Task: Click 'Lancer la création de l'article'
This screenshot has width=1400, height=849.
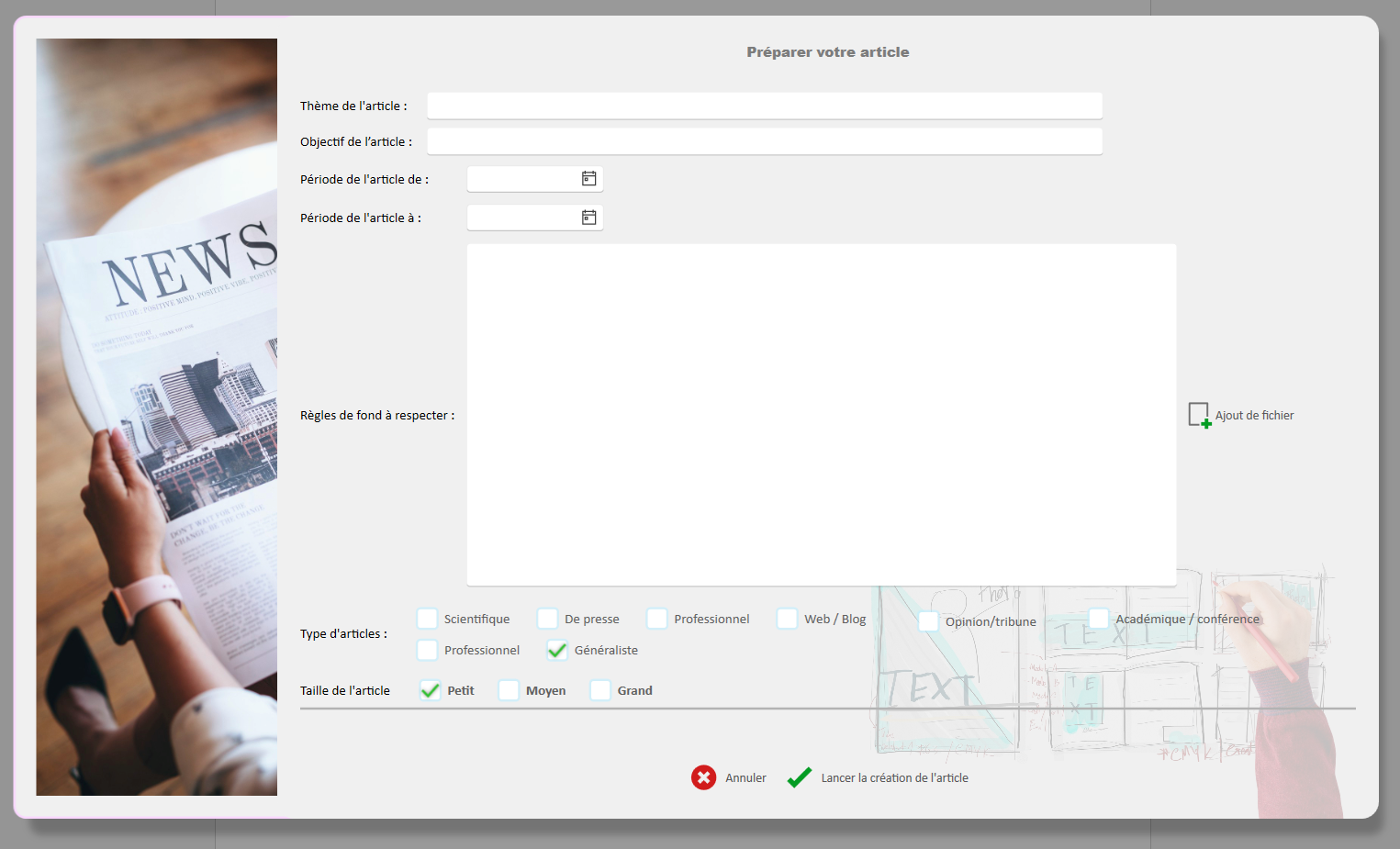Action: (x=894, y=777)
